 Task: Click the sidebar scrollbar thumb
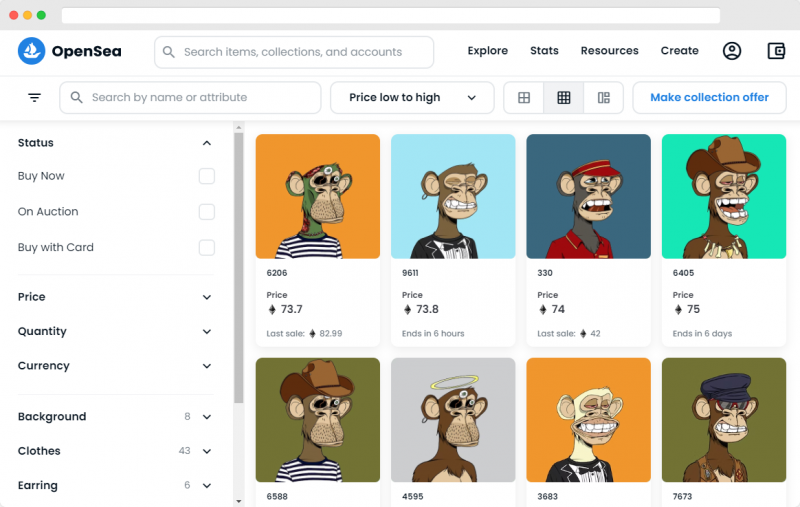[x=239, y=268]
